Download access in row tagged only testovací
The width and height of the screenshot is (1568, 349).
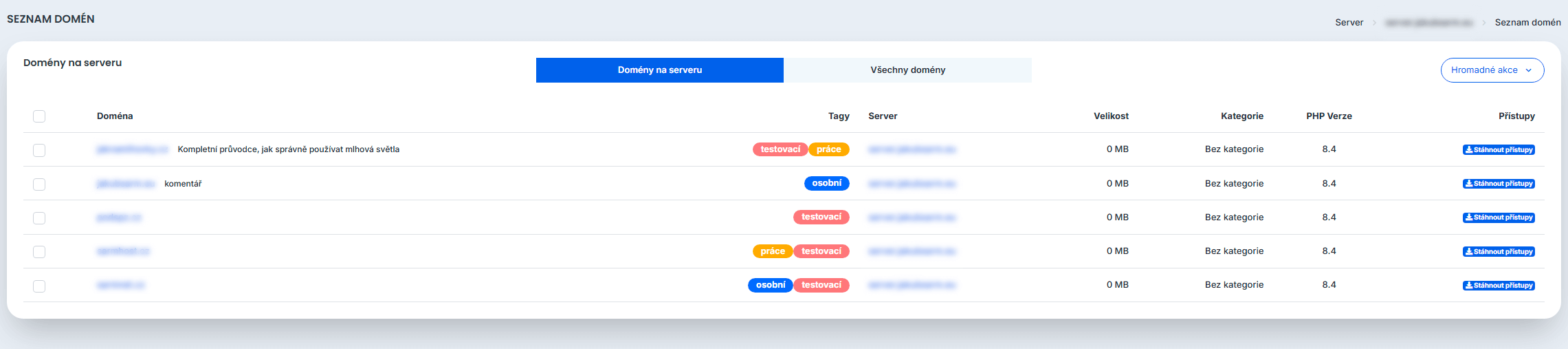click(1498, 218)
